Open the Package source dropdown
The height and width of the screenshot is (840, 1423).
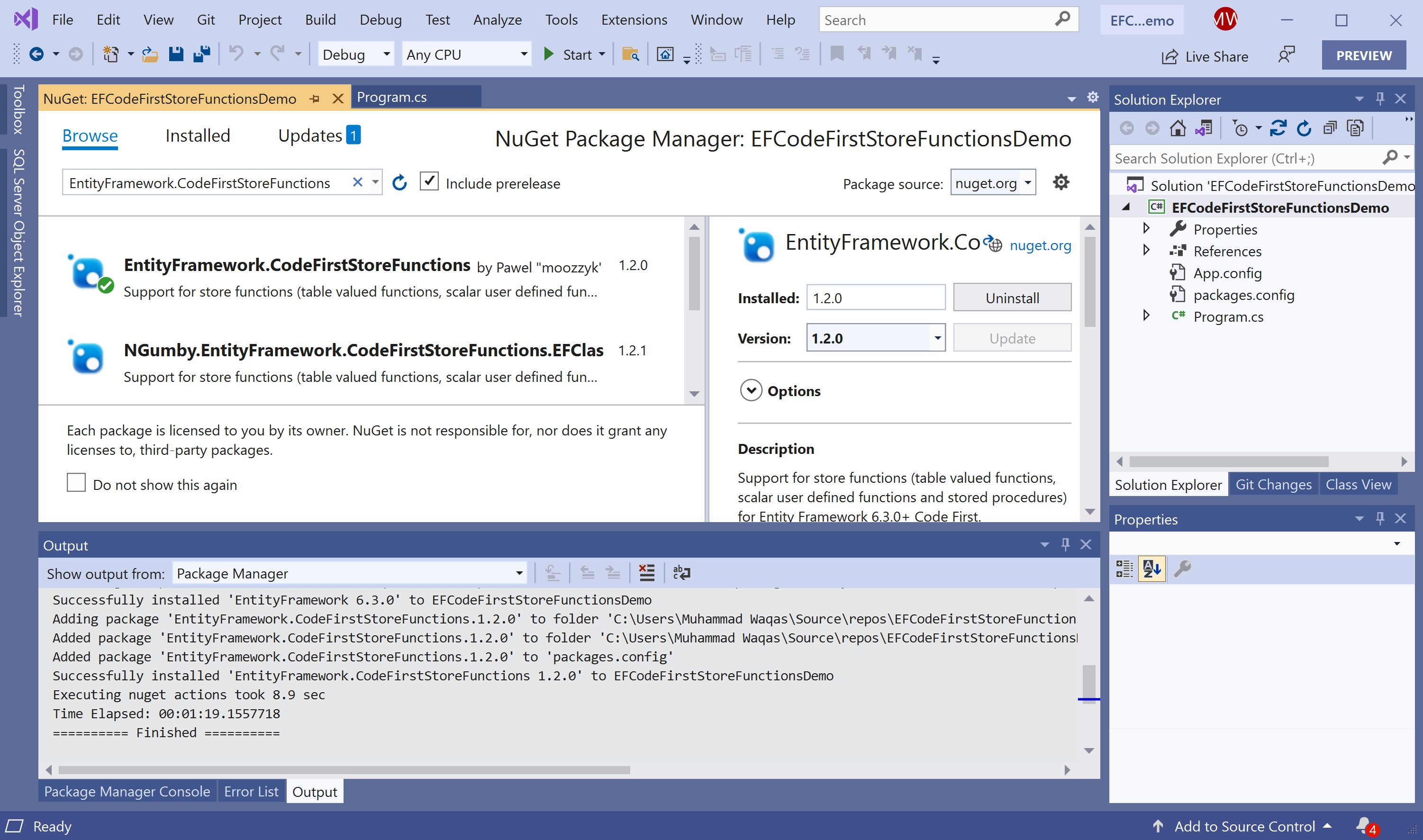[1028, 183]
